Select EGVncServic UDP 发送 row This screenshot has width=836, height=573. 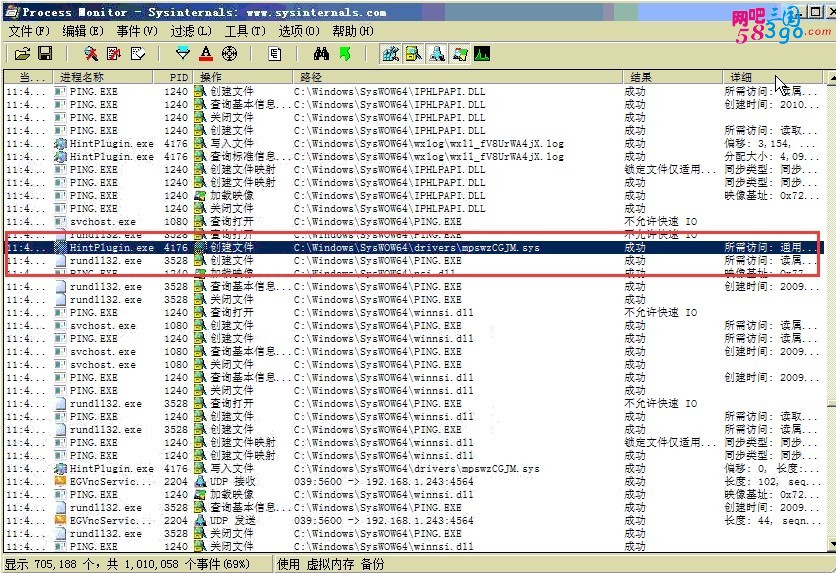414,520
